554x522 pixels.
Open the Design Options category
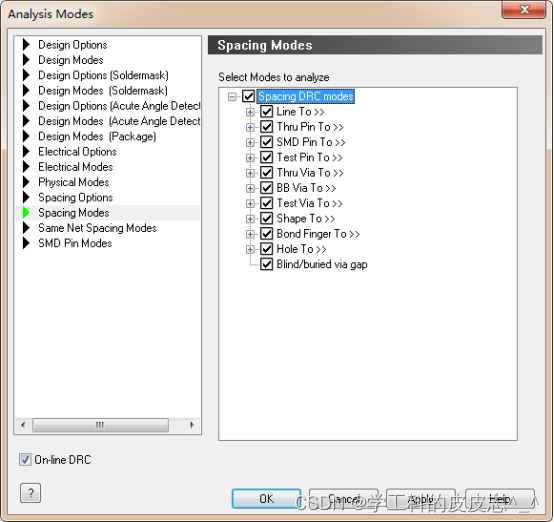[x=72, y=45]
